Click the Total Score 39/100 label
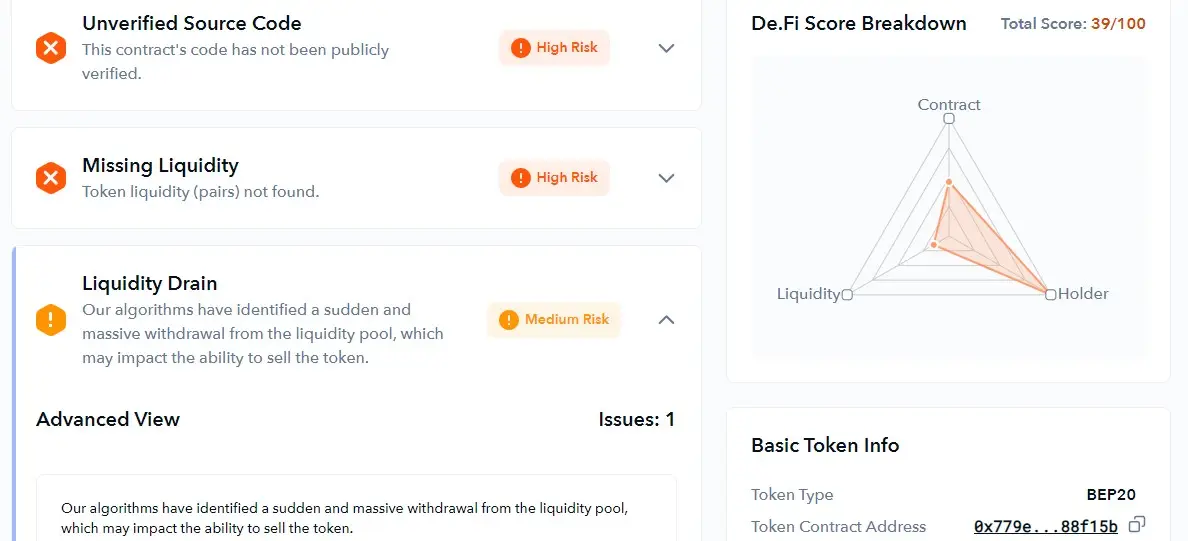The width and height of the screenshot is (1188, 541). click(x=1073, y=23)
